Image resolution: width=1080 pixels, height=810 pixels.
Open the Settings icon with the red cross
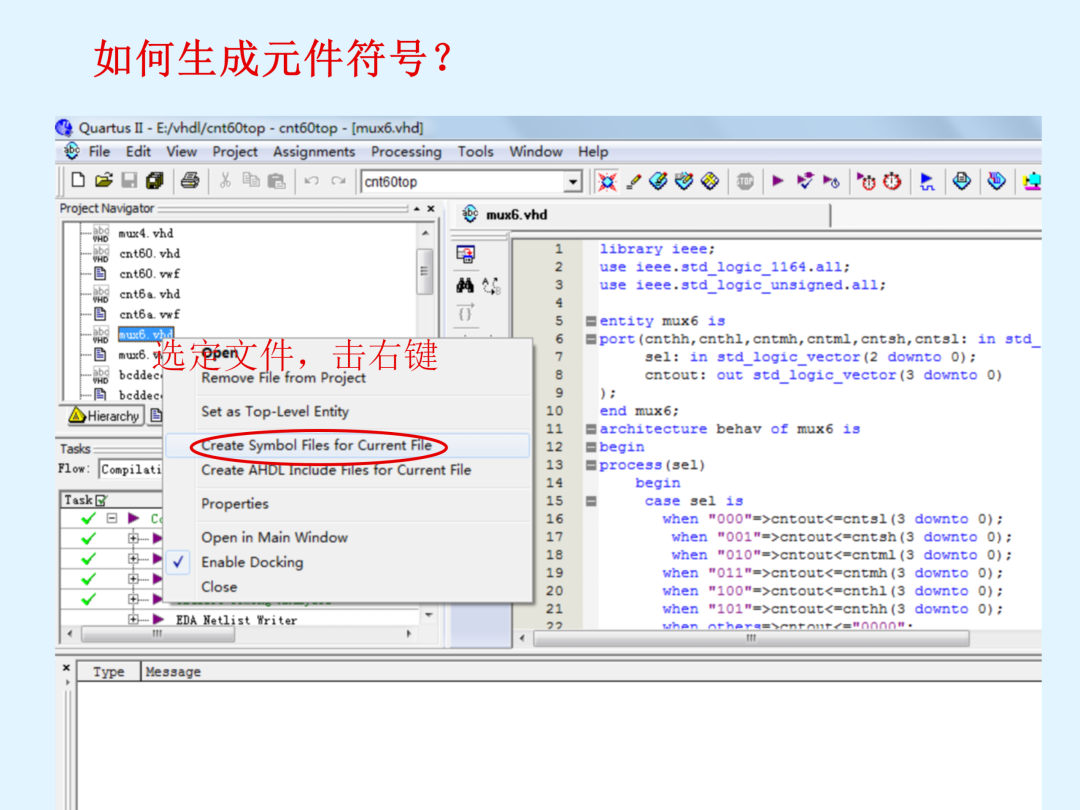607,182
